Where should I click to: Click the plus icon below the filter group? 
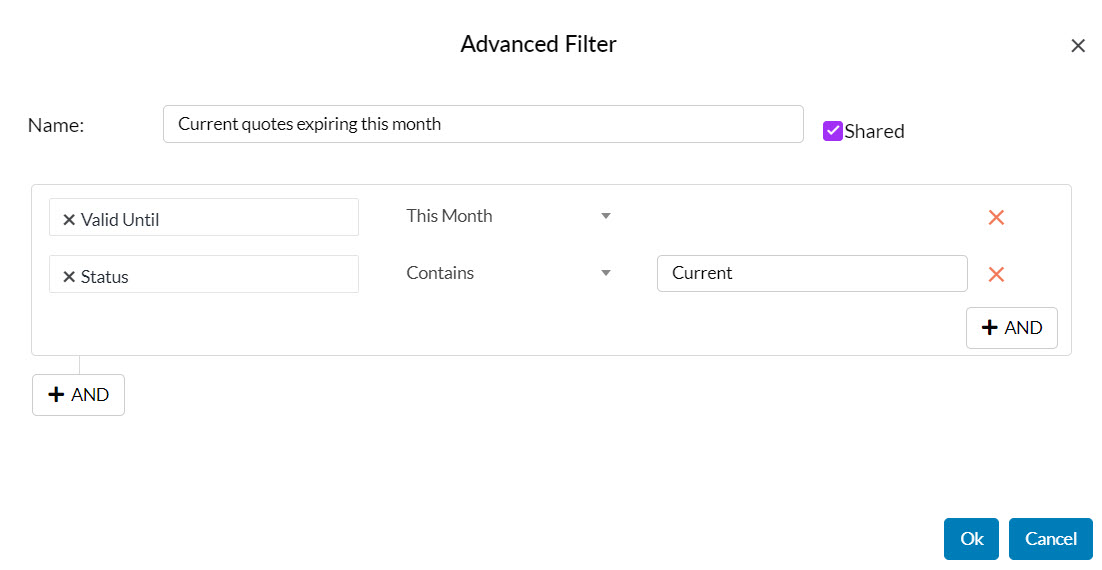click(x=56, y=395)
